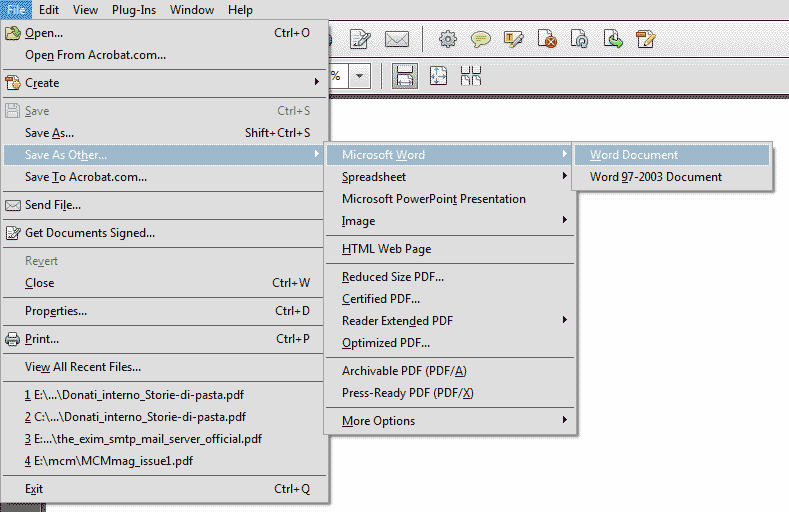789x512 pixels.
Task: Click the edit page pencil icon
Action: tap(646, 39)
